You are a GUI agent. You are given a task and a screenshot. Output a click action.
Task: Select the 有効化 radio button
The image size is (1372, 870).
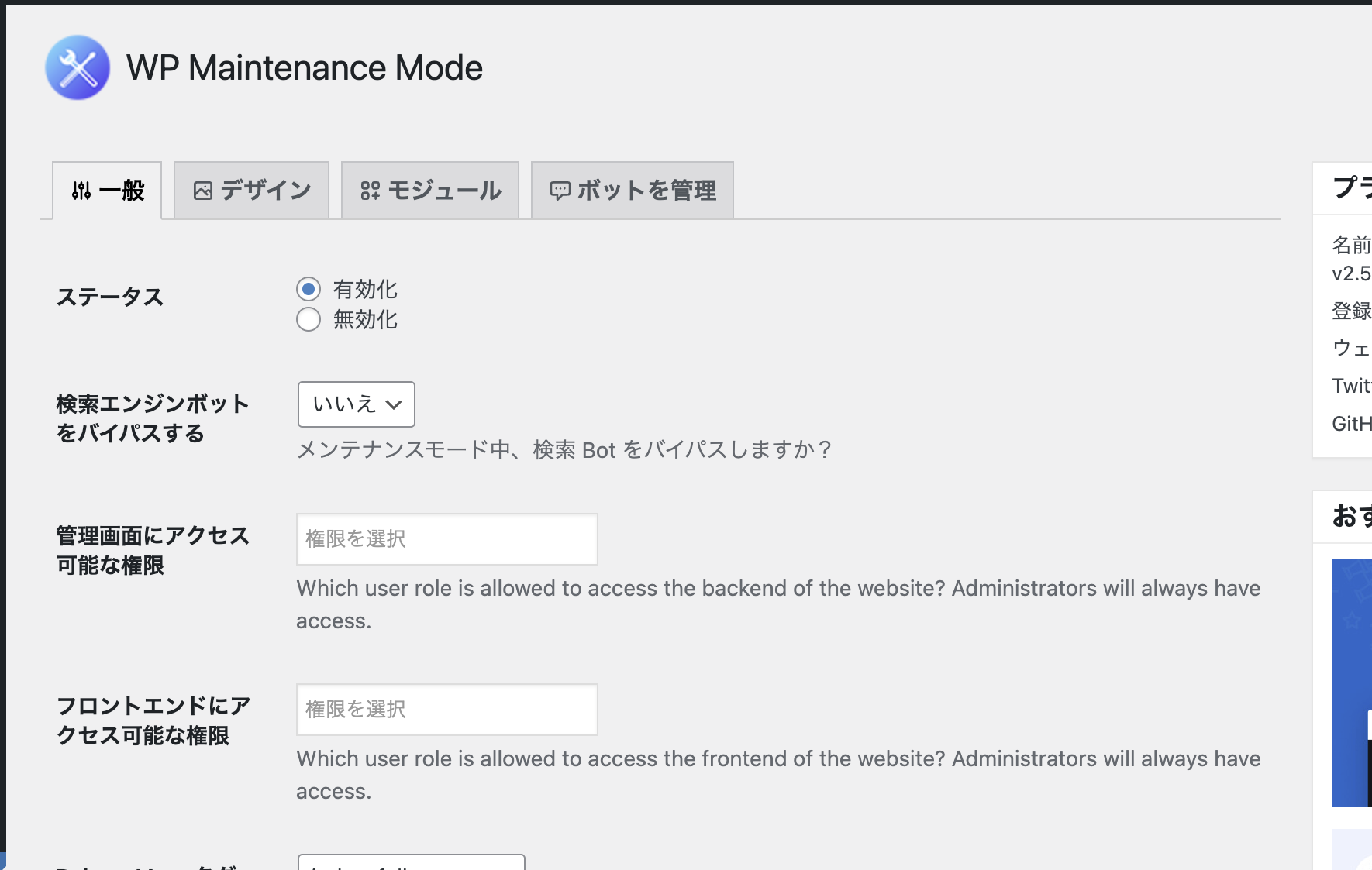pyautogui.click(x=309, y=289)
